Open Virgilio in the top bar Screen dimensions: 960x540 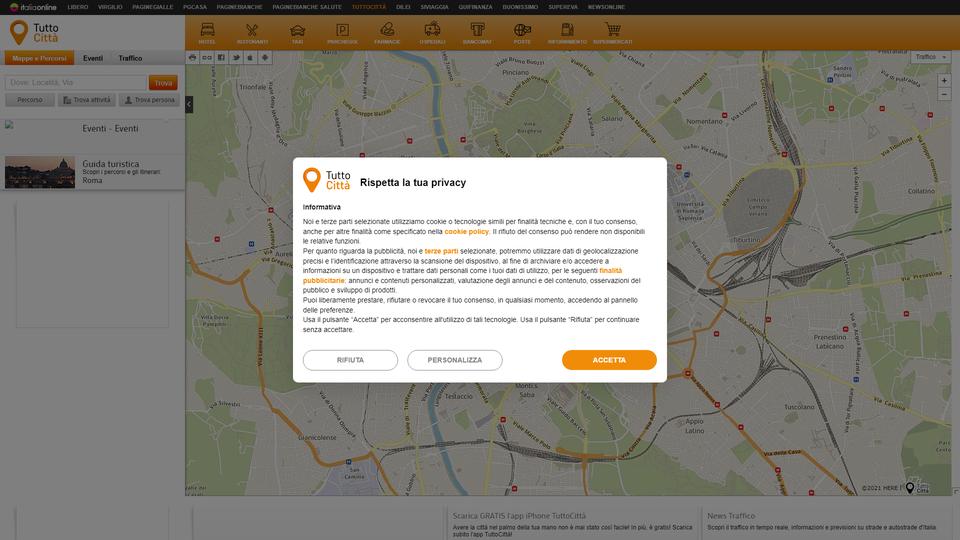click(x=110, y=7)
